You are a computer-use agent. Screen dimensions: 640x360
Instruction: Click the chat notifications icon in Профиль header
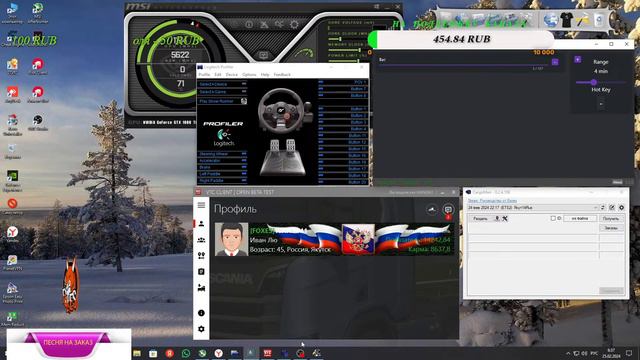pos(448,210)
